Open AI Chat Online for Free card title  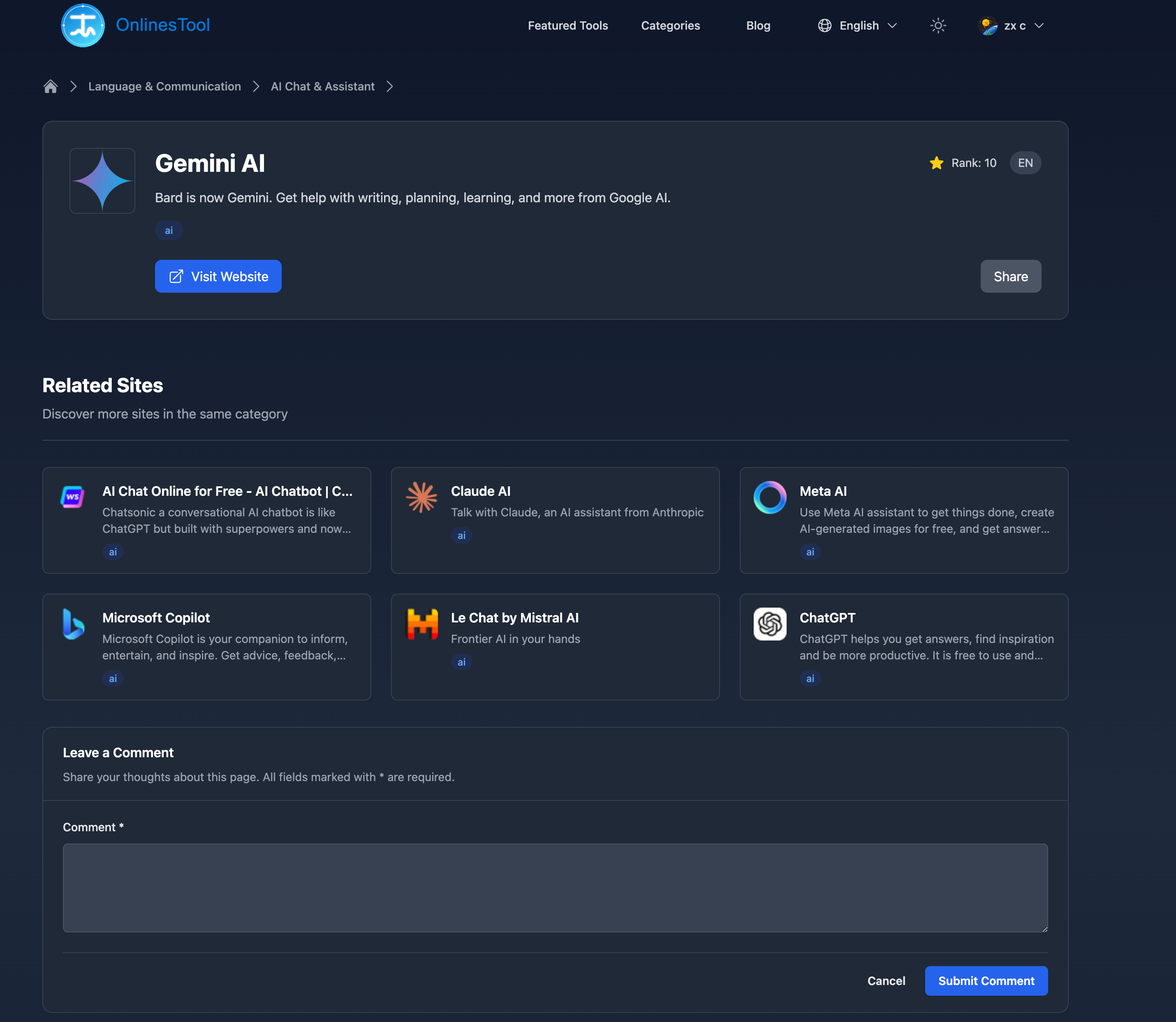pyautogui.click(x=227, y=491)
